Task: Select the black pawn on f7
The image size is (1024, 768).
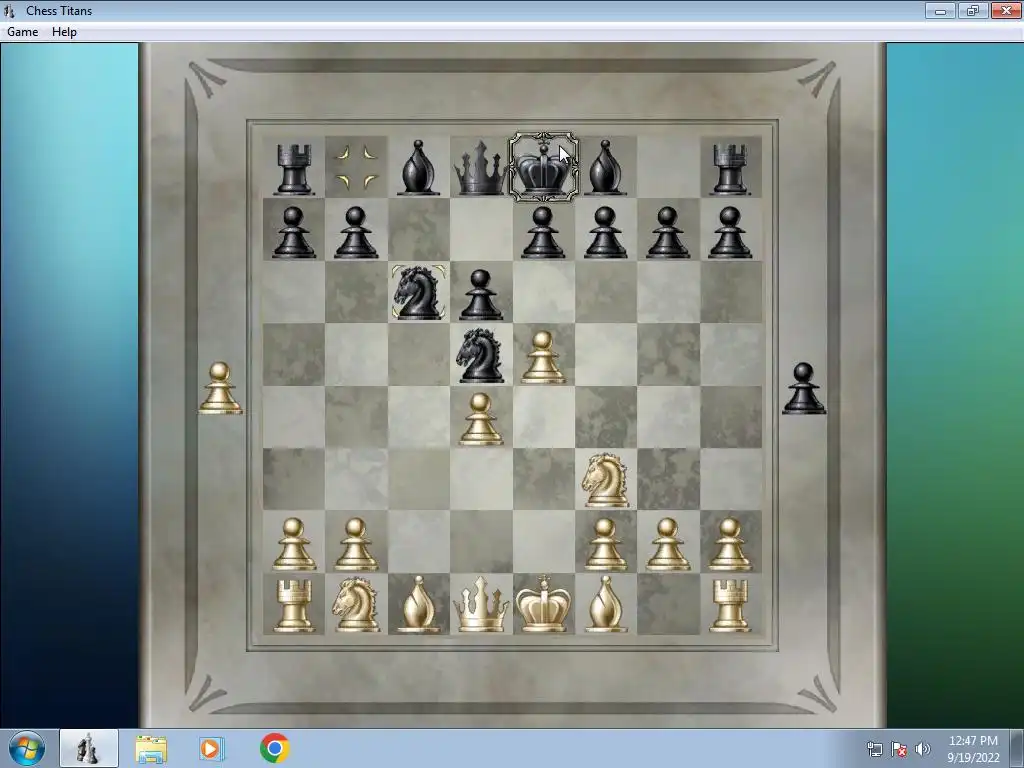Action: coord(605,232)
